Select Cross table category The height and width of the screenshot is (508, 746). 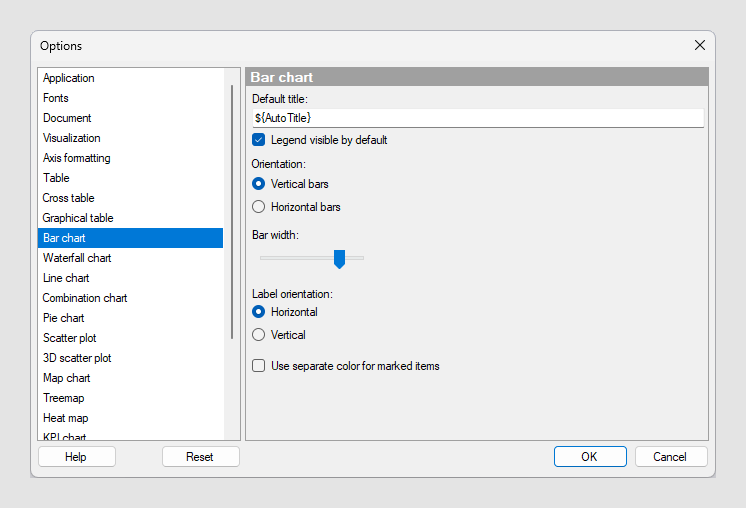130,198
